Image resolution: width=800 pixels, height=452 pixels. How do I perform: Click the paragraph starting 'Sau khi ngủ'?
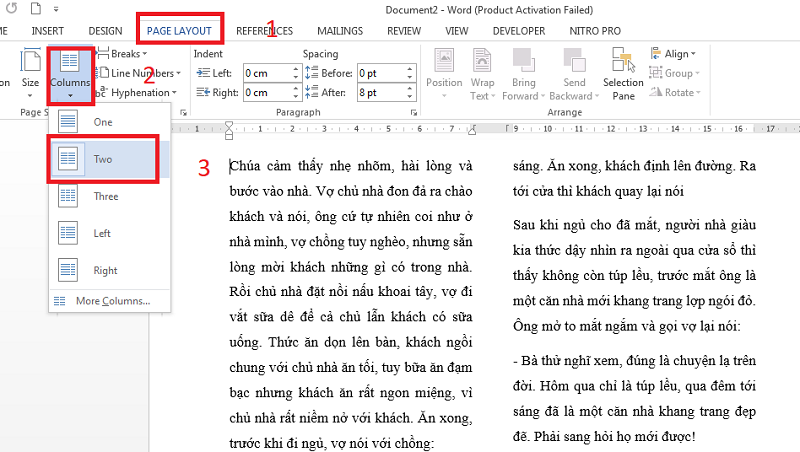point(634,275)
